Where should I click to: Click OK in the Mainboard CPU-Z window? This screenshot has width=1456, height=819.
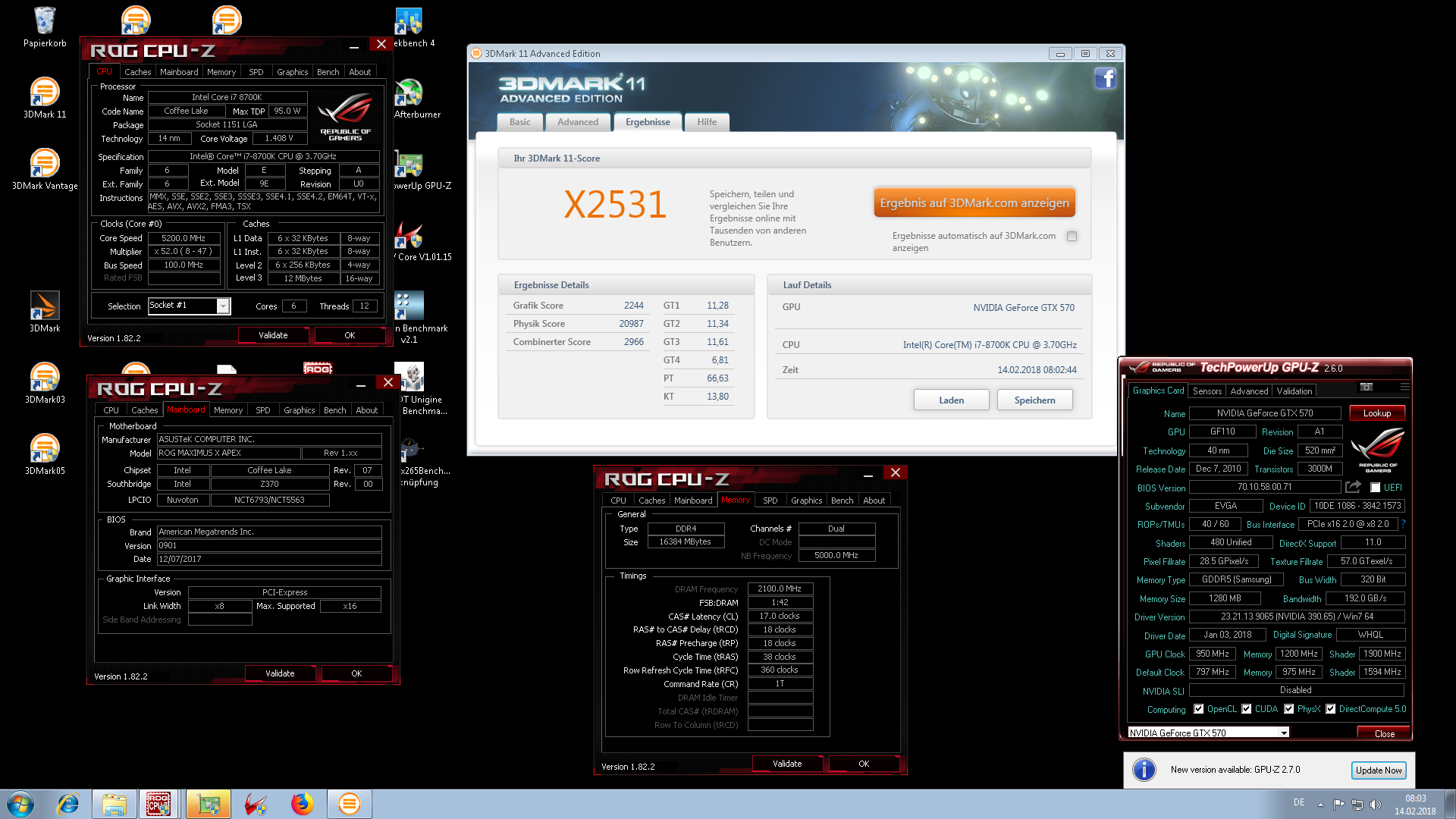tap(356, 673)
